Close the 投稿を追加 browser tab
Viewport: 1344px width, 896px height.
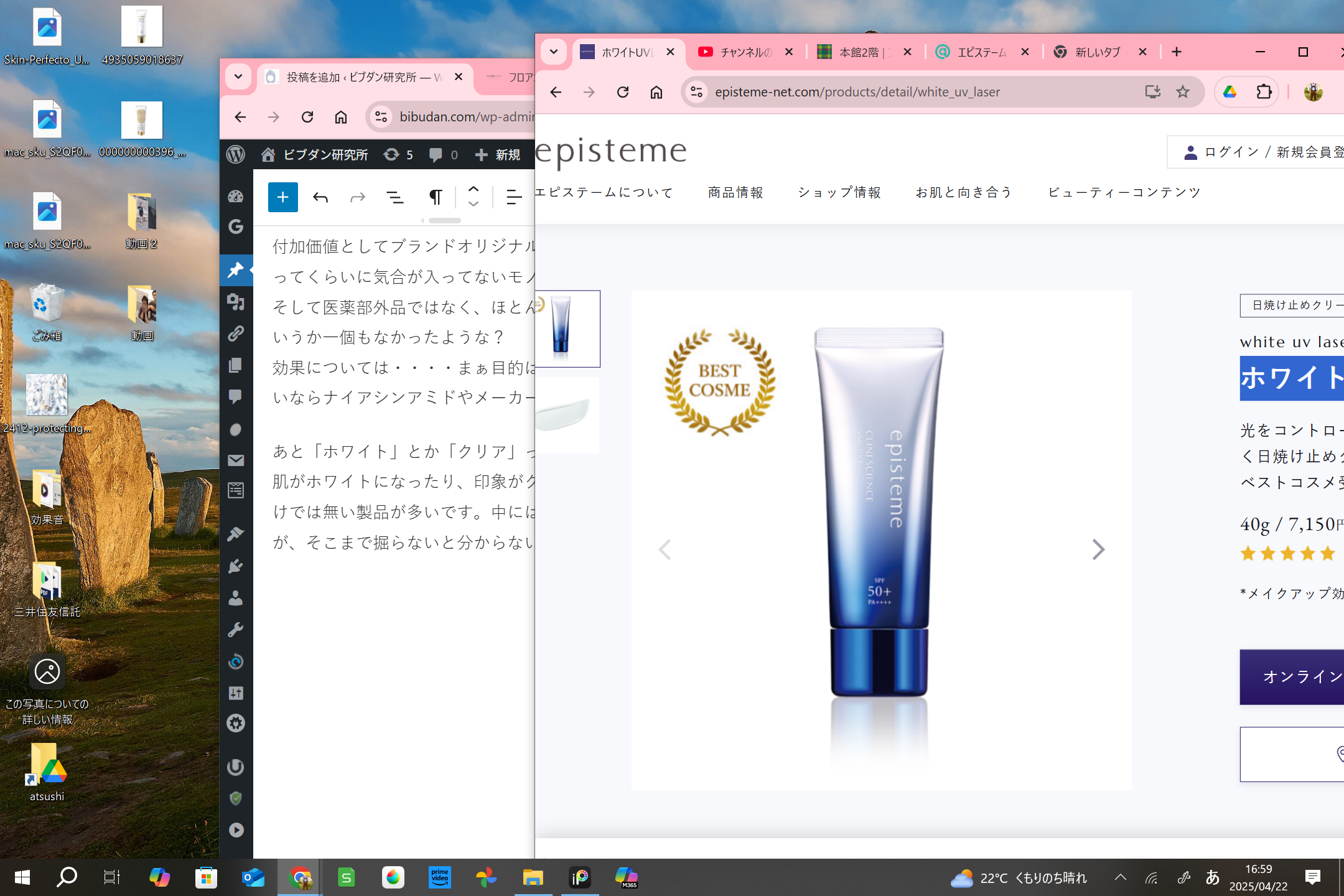pyautogui.click(x=459, y=77)
